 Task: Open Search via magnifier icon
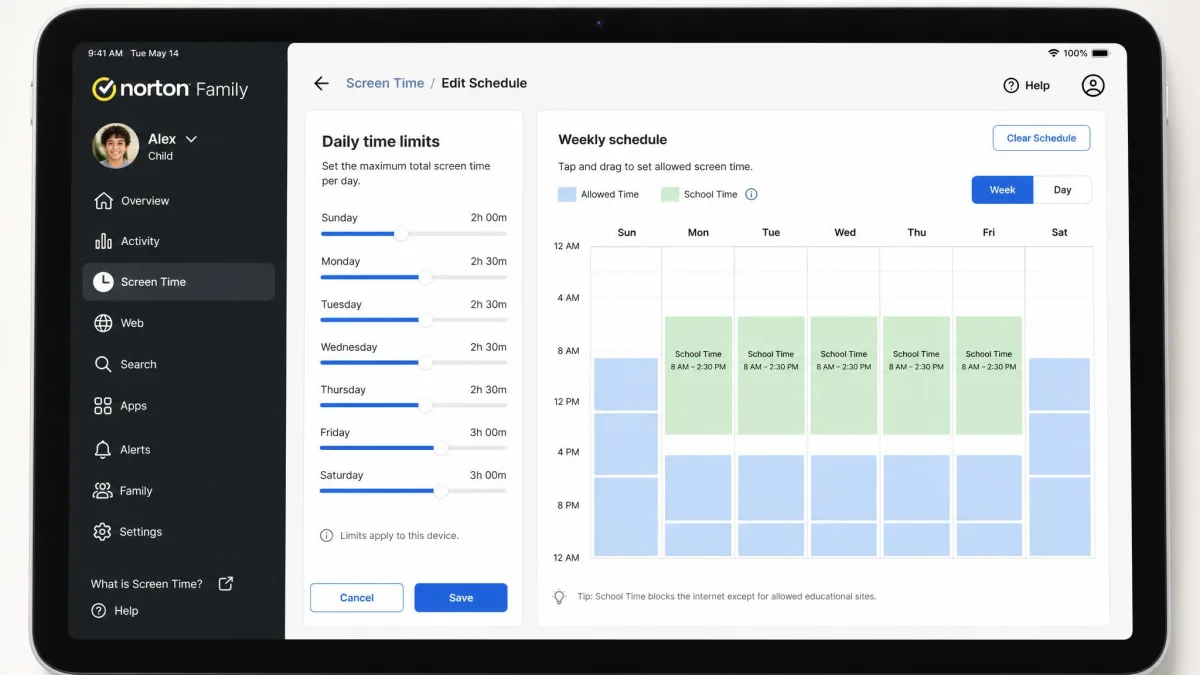103,364
